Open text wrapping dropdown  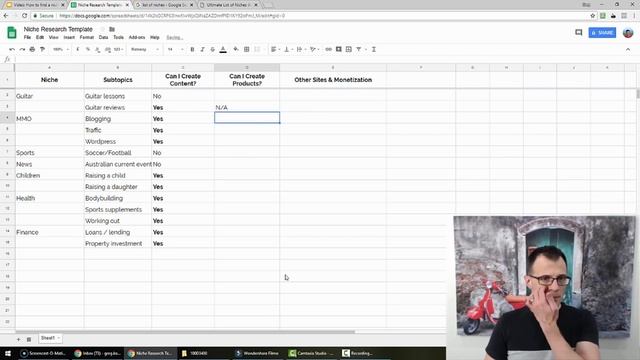[300, 49]
